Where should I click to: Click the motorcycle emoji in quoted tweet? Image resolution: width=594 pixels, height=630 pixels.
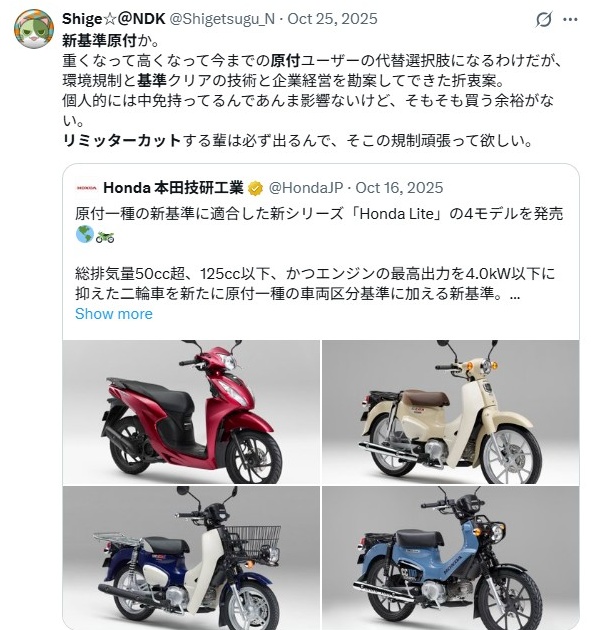pos(105,237)
